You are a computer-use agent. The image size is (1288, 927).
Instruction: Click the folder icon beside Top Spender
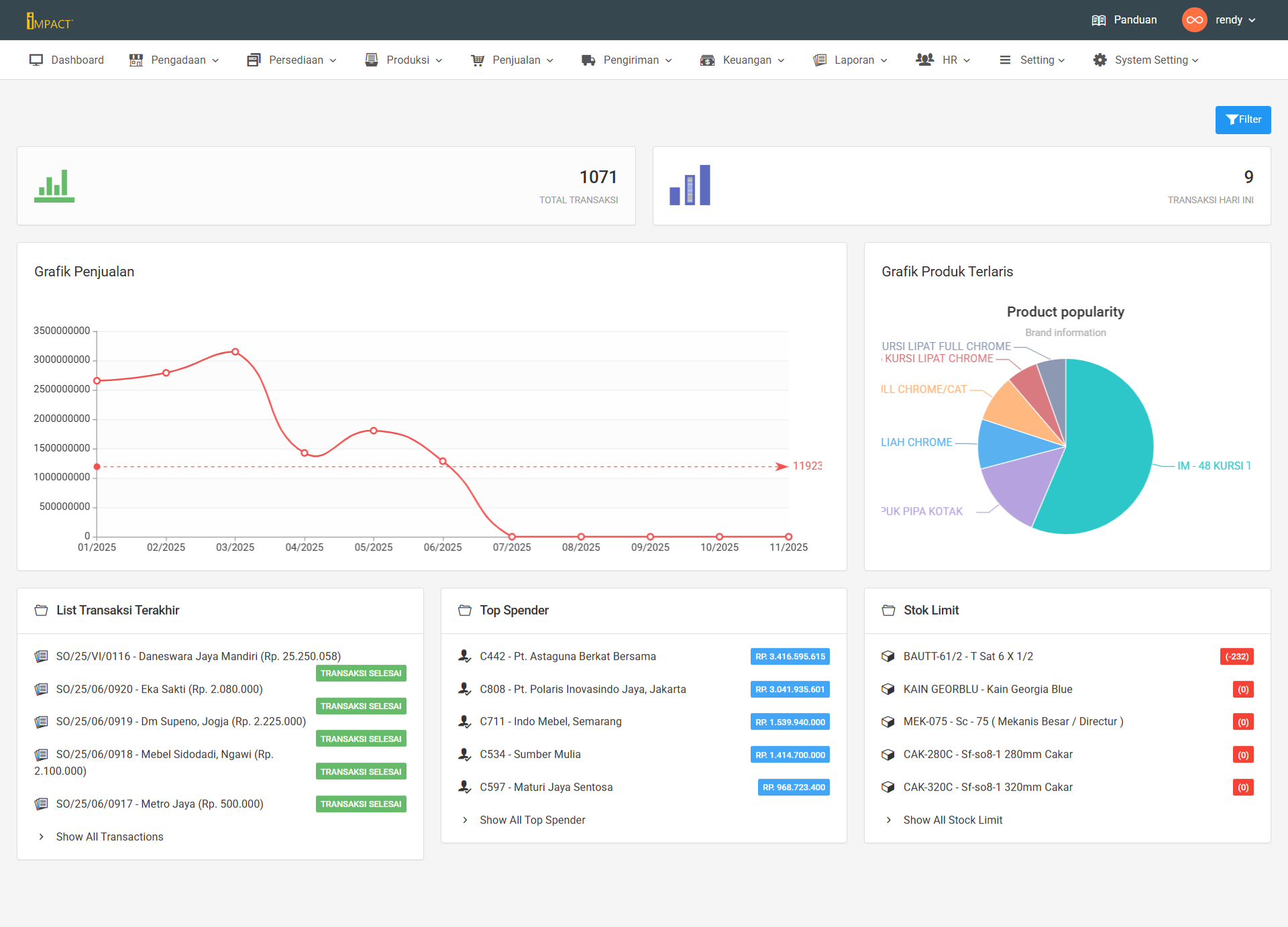[465, 610]
